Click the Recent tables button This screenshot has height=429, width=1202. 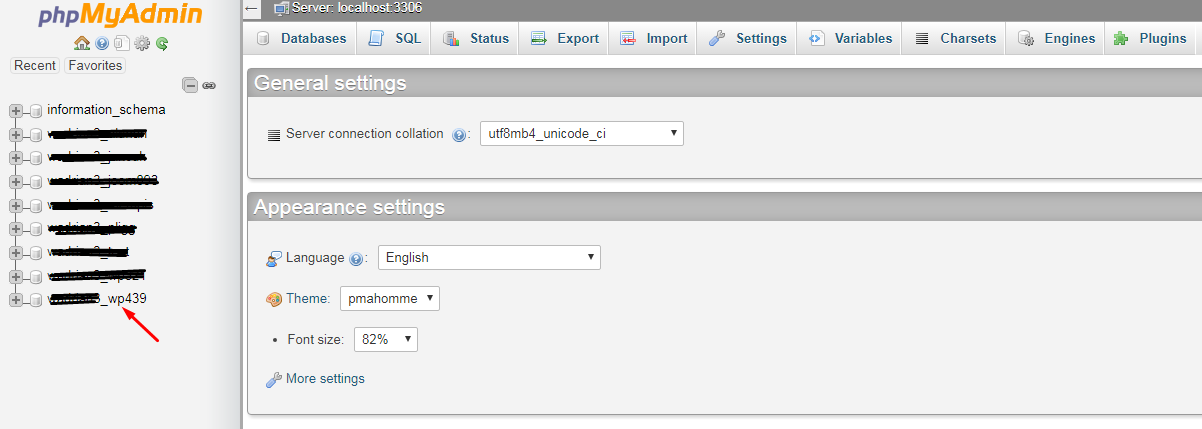[x=35, y=66]
